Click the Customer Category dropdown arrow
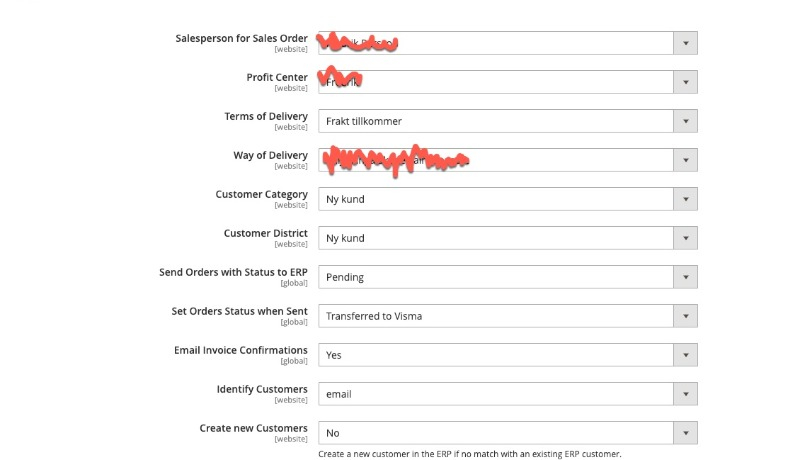The image size is (800, 460). click(685, 199)
